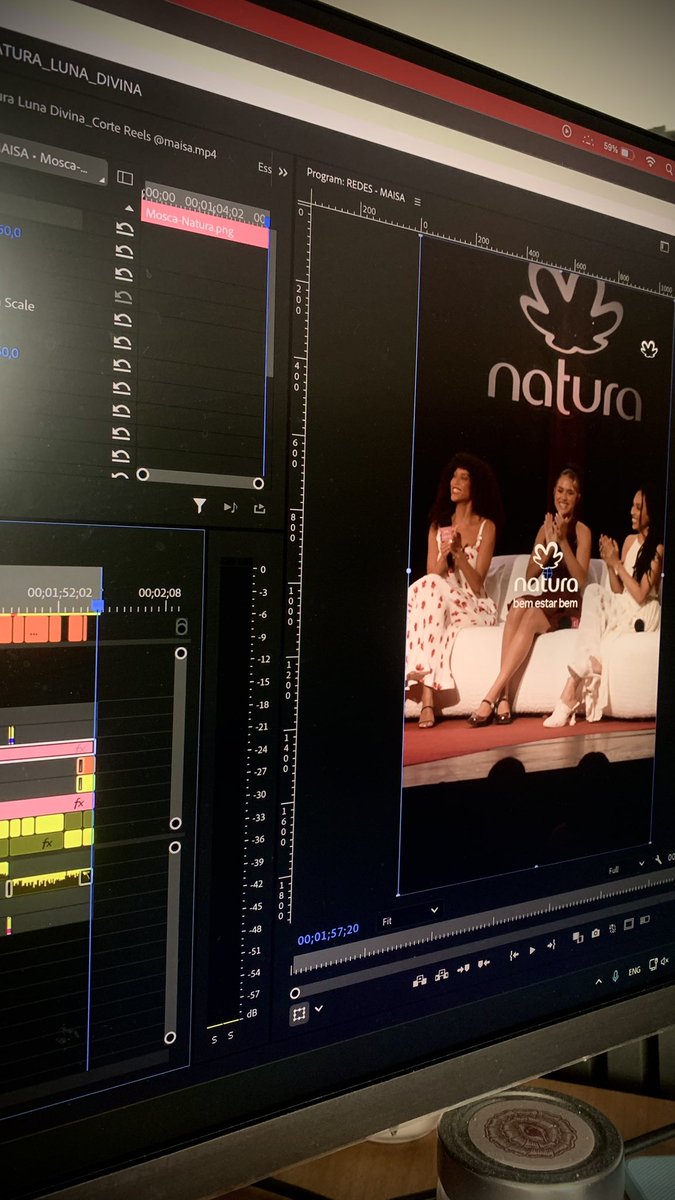Click the panel layout icon left of Ess tab
This screenshot has height=1200, width=675.
click(125, 177)
